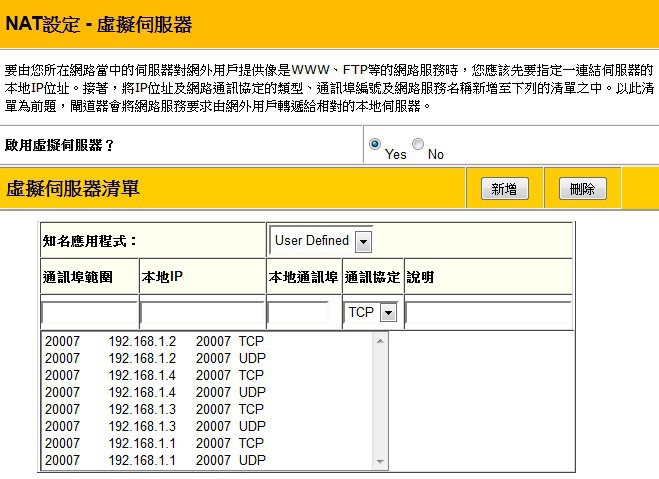Select the 192.168.1.1 TCP list entry
Viewport: 659px width, 479px height.
point(155,443)
